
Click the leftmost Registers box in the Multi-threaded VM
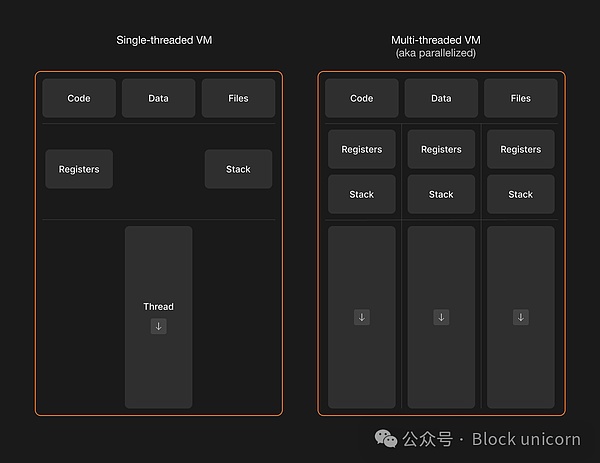362,149
